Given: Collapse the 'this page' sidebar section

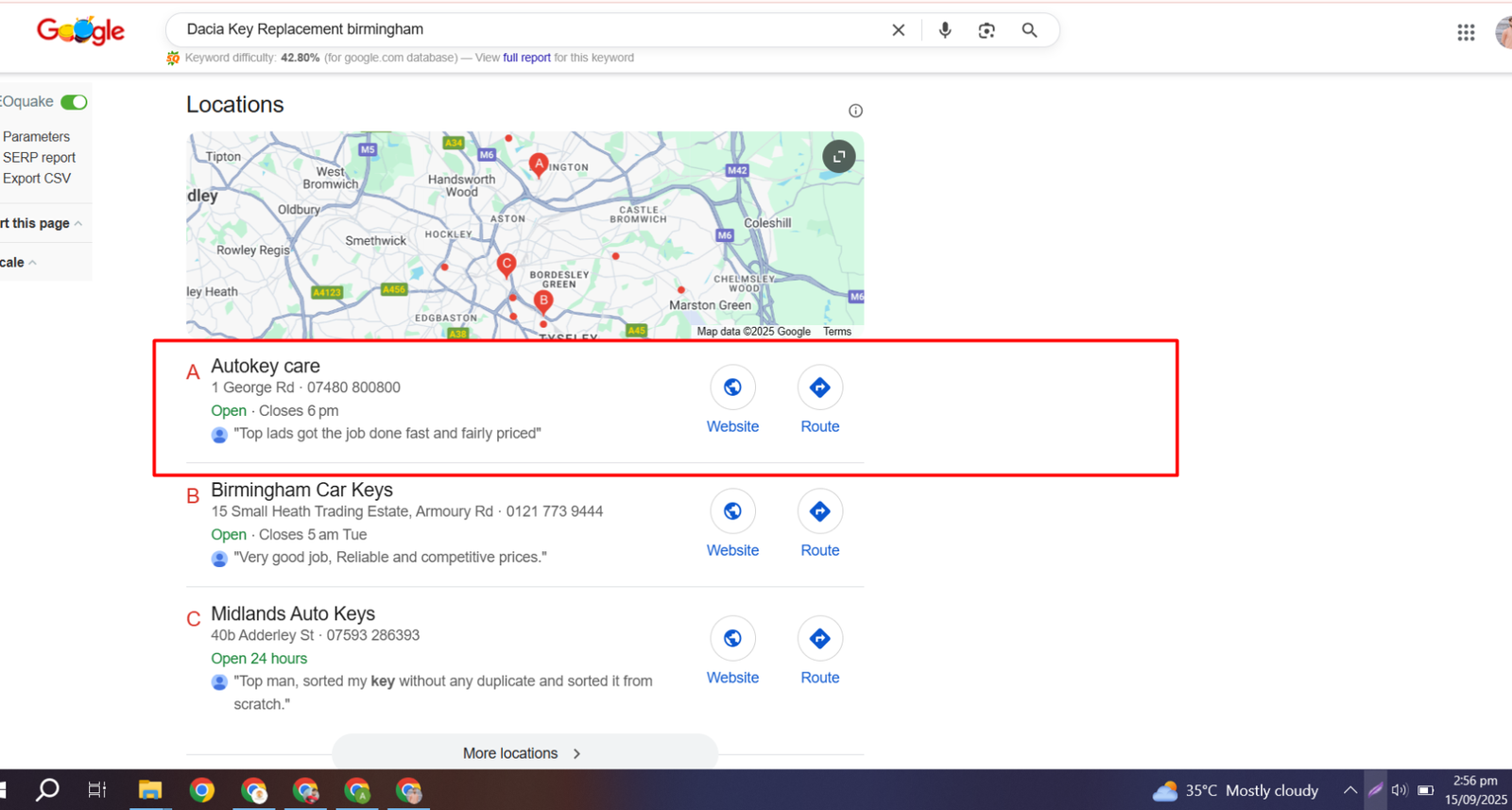Looking at the screenshot, I should 77,224.
